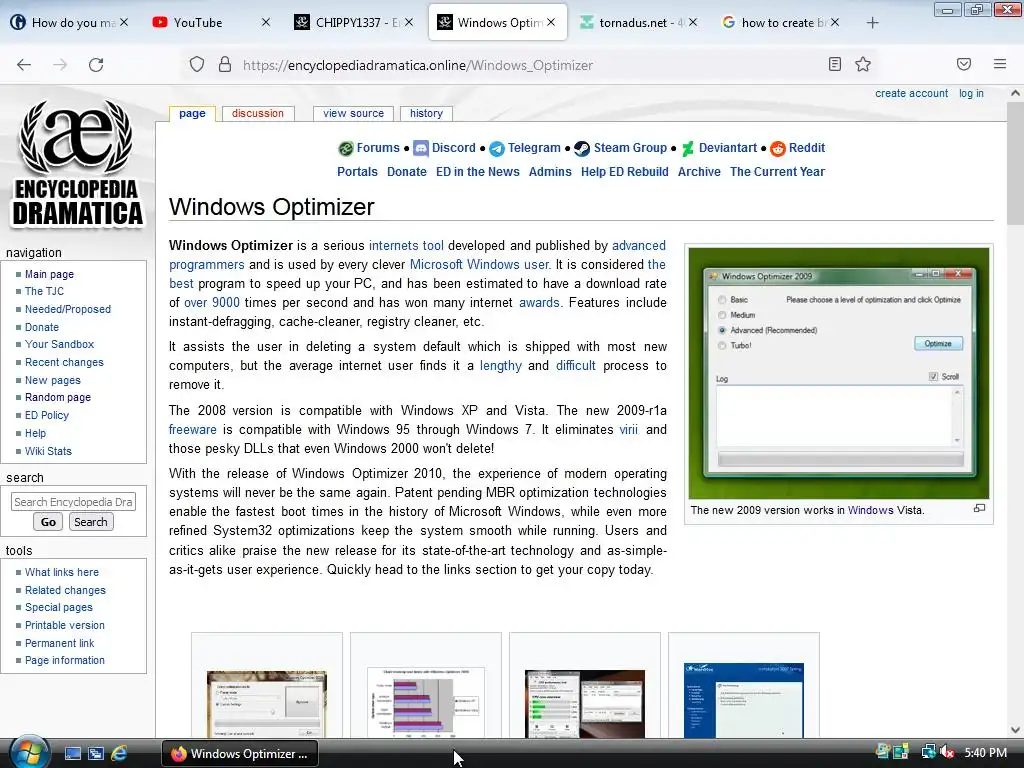Click 'What links here' in tools
This screenshot has width=1024, height=768.
pos(61,572)
